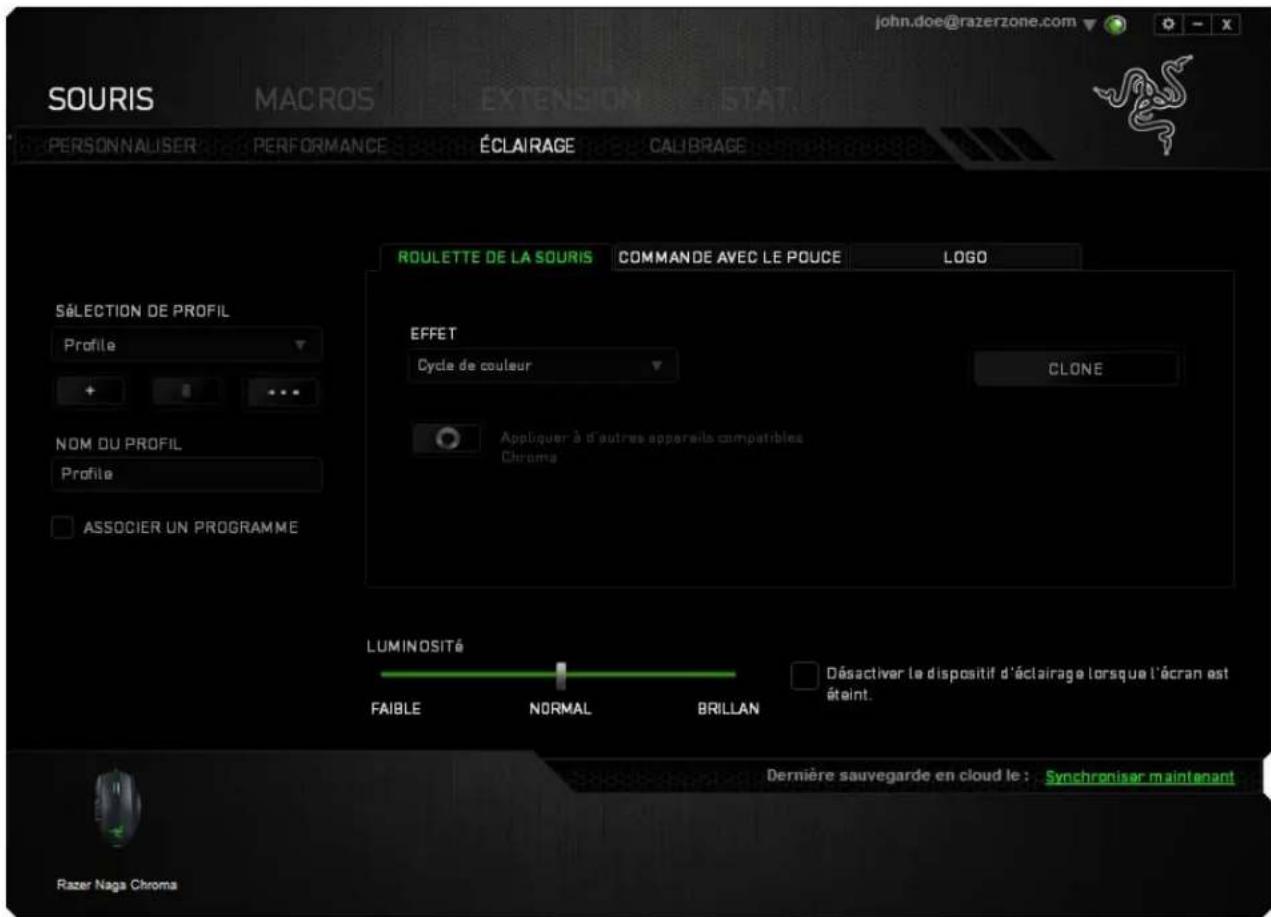This screenshot has height=917, width=1271.
Task: Enable Désactiver le dispositif d'éclairage checkbox
Action: (804, 676)
